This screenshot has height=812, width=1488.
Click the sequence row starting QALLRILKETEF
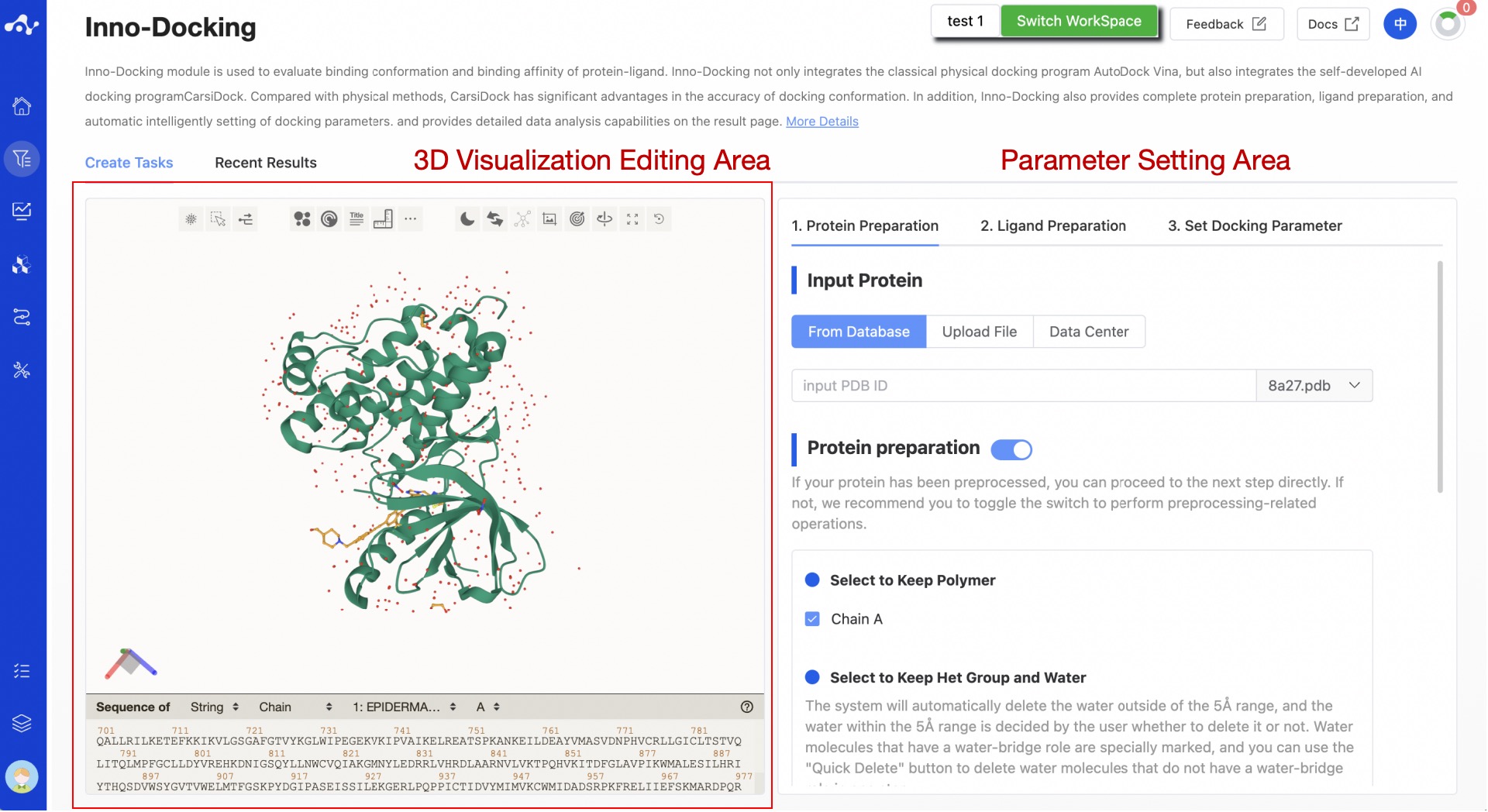[418, 742]
